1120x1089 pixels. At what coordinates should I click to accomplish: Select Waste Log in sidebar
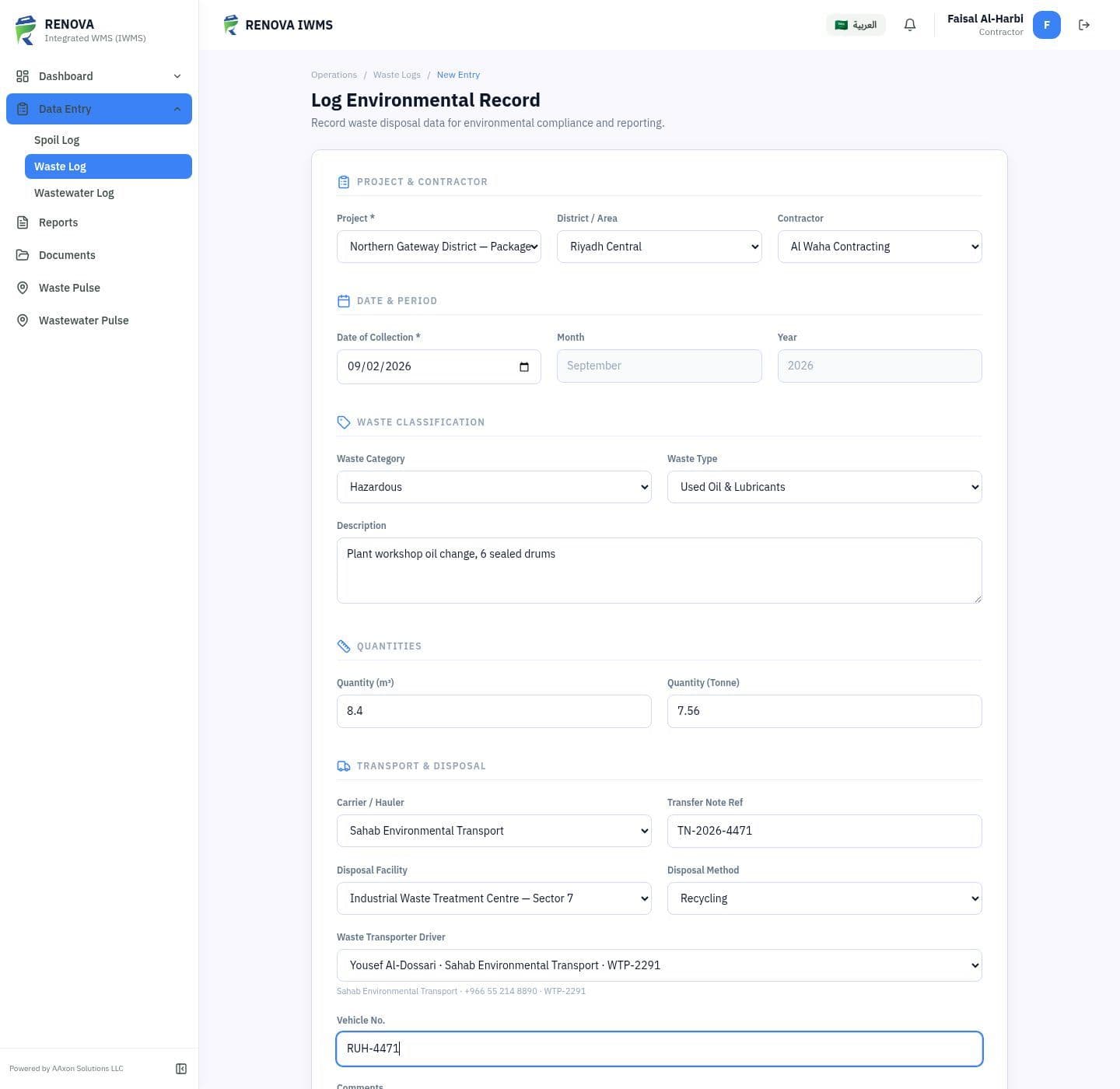[x=108, y=166]
